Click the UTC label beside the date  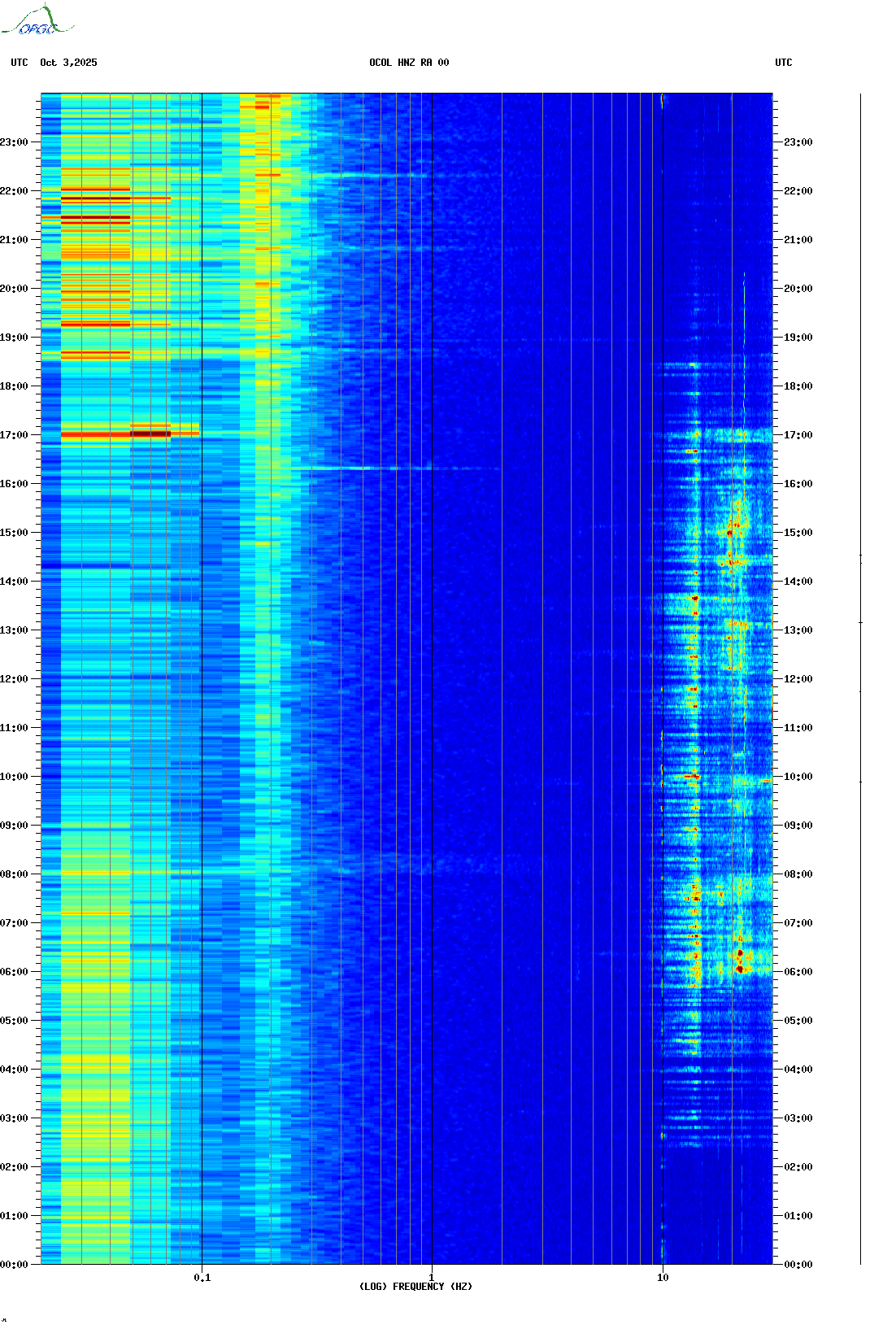point(20,63)
